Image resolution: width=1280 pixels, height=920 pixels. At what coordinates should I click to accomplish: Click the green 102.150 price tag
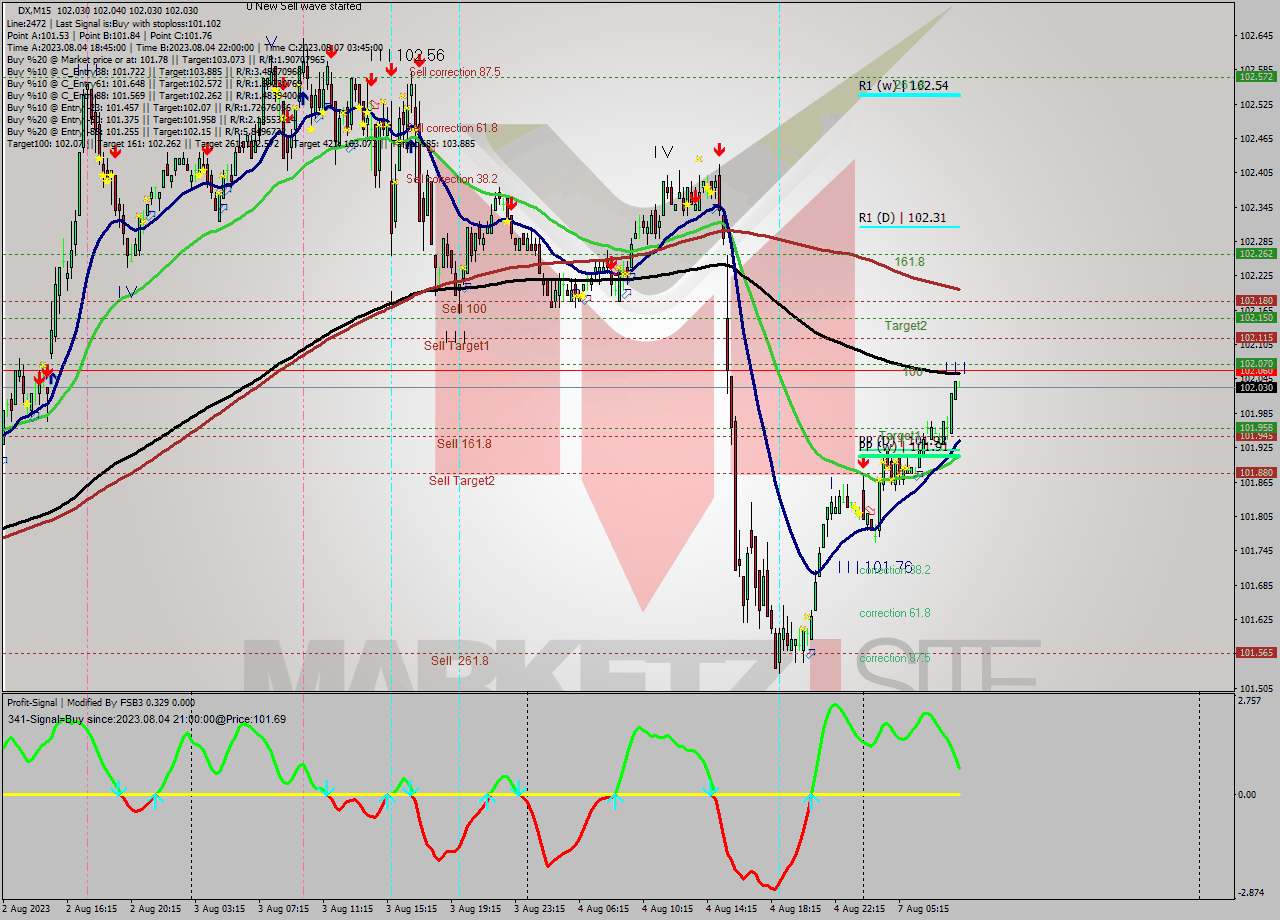click(1256, 318)
